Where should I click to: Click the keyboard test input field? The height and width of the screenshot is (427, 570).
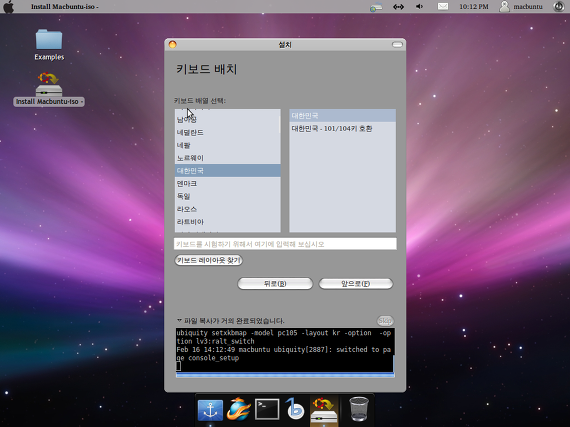pyautogui.click(x=285, y=244)
